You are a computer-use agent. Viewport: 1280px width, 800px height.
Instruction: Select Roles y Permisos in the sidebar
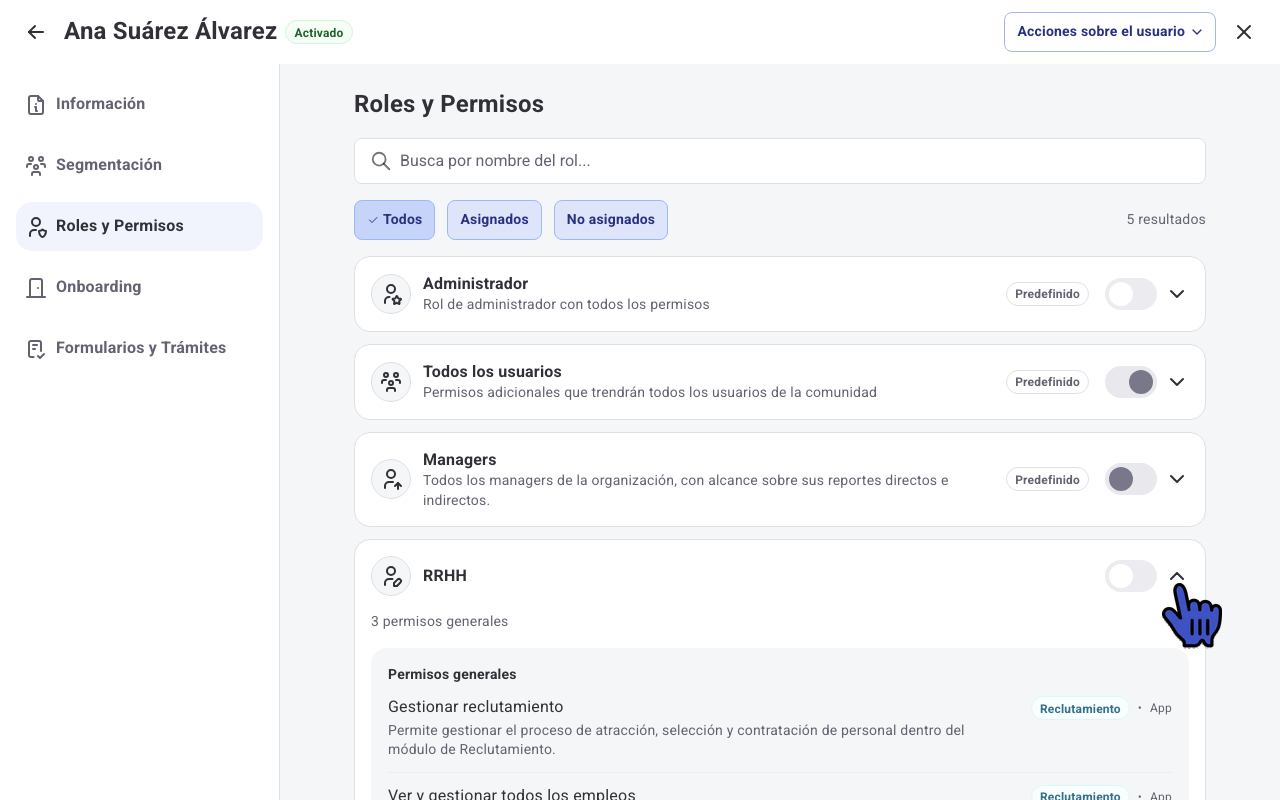click(x=139, y=226)
